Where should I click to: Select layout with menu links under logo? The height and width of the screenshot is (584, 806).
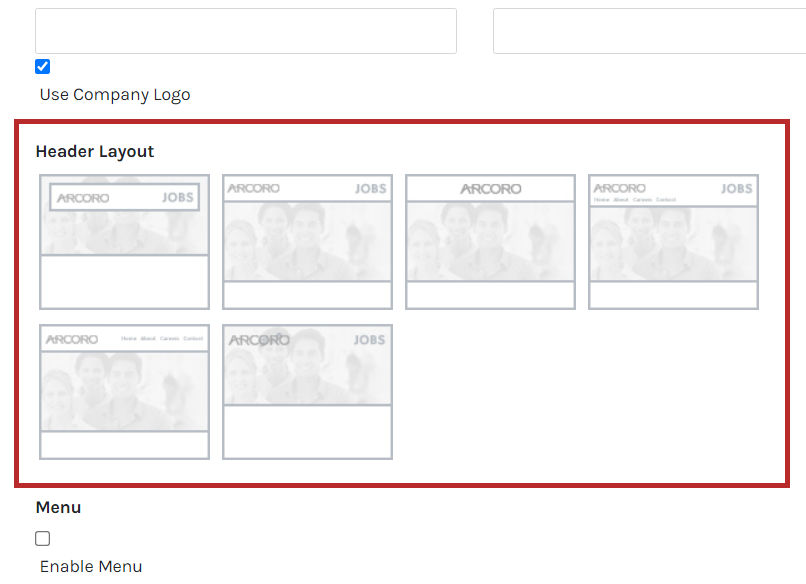[673, 242]
